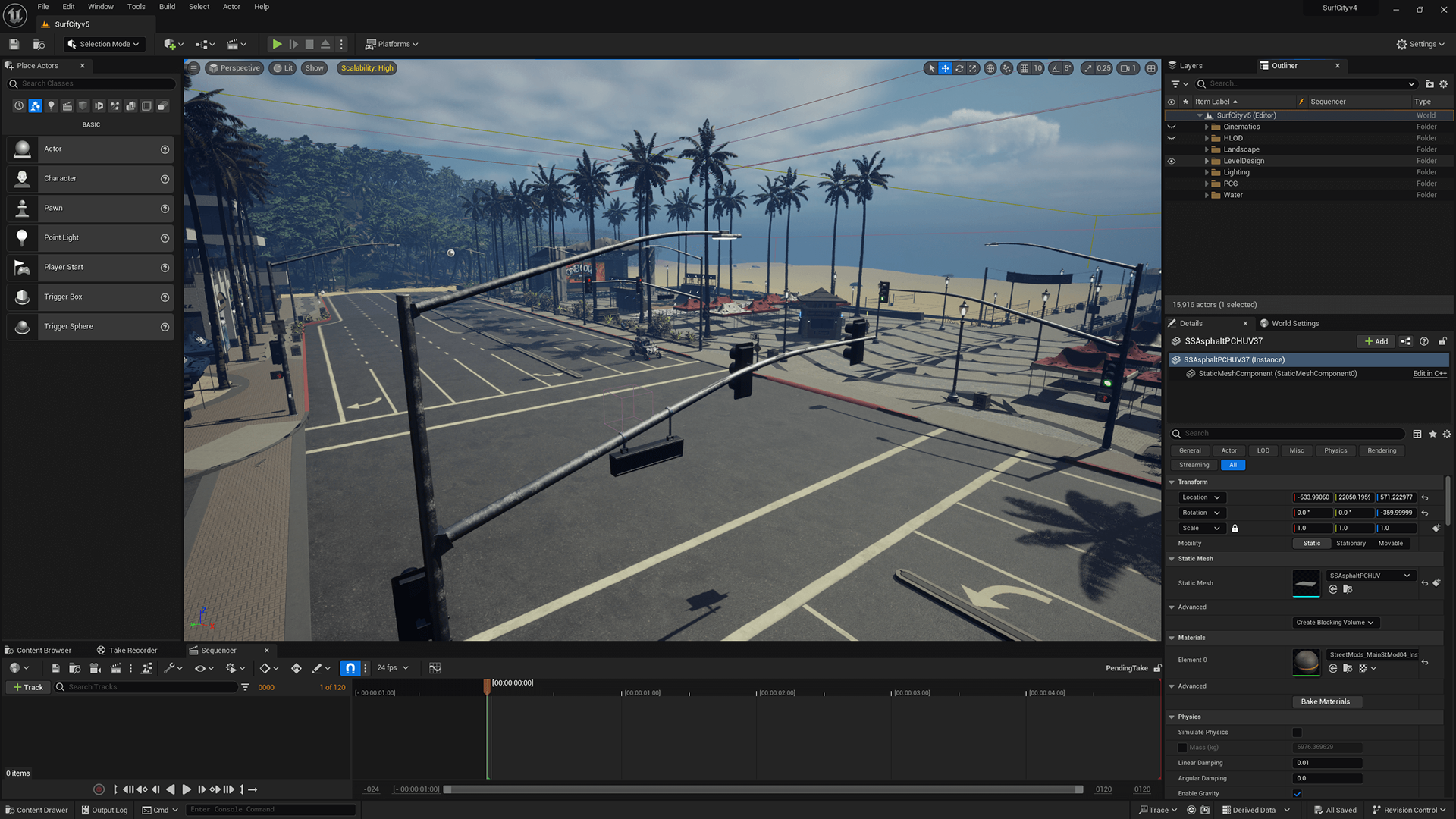Open Details panel settings gear
Screen dimensions: 1456x819
pos(1447,434)
